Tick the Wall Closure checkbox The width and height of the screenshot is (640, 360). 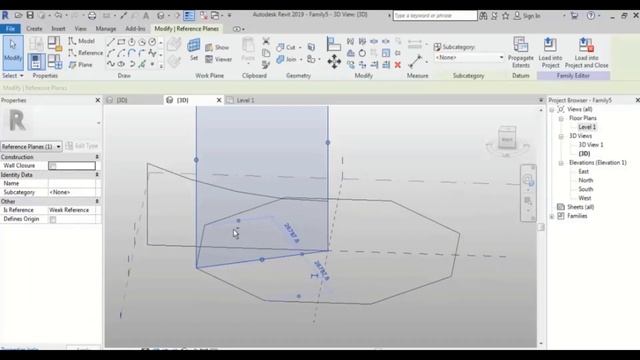point(53,166)
